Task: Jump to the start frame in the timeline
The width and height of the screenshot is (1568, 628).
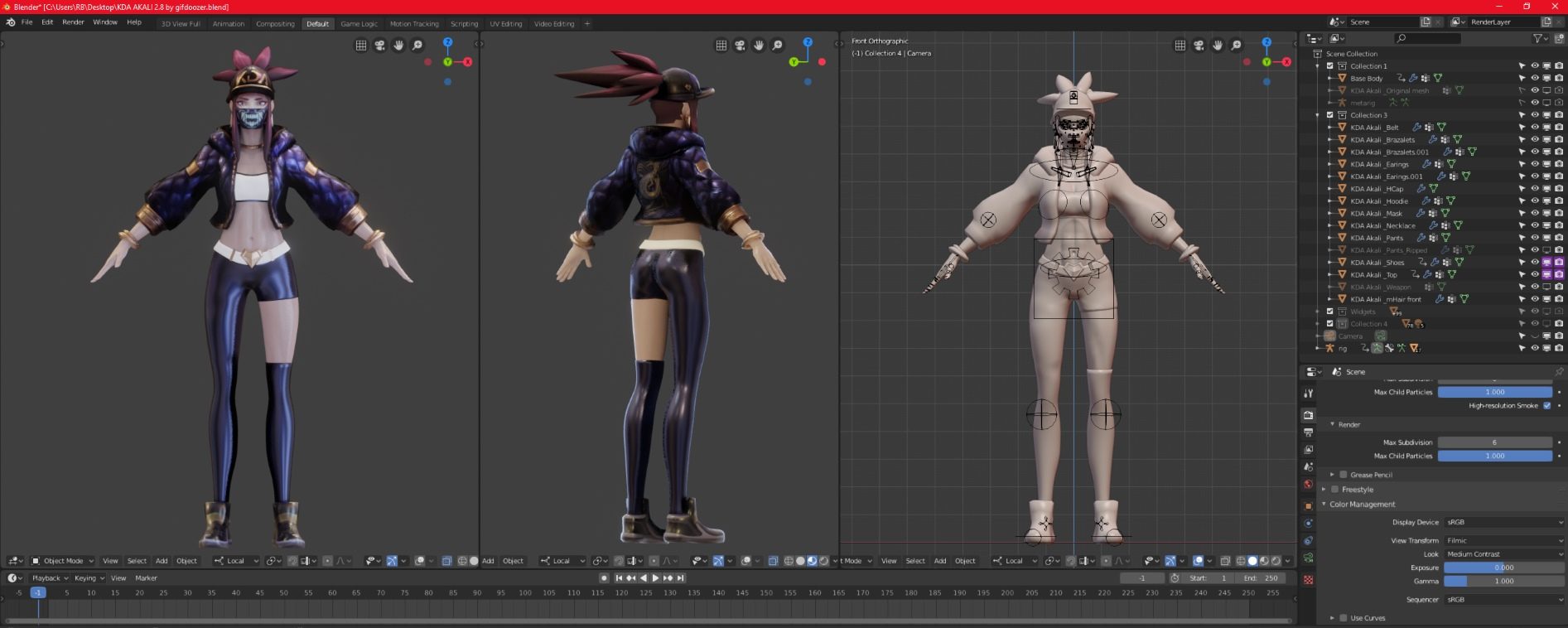Action: point(619,578)
